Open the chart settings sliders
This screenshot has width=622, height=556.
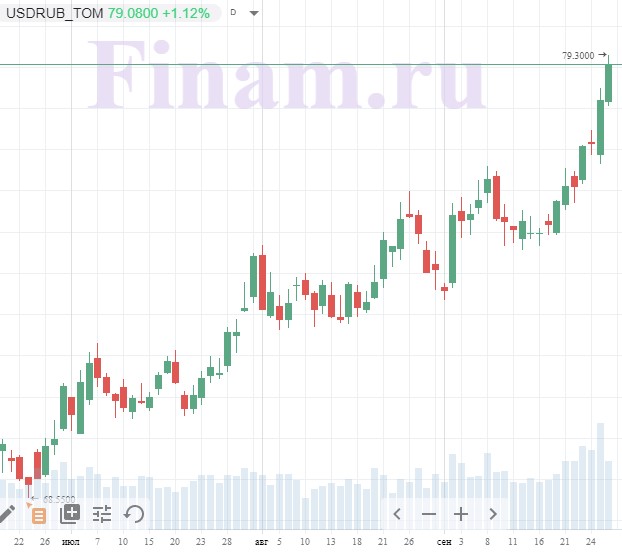102,514
